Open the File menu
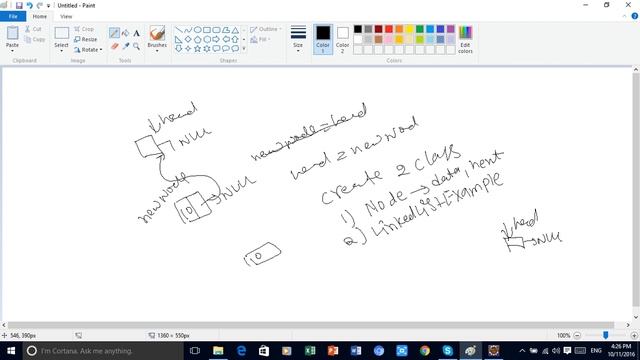This screenshot has height=360, width=640. click(x=13, y=16)
